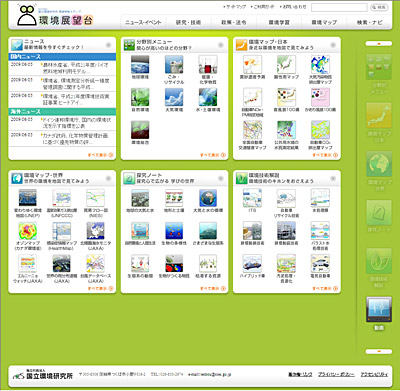
Task: Click the faded 環境マップ世界 globe sidebar icon
Action: point(379,164)
